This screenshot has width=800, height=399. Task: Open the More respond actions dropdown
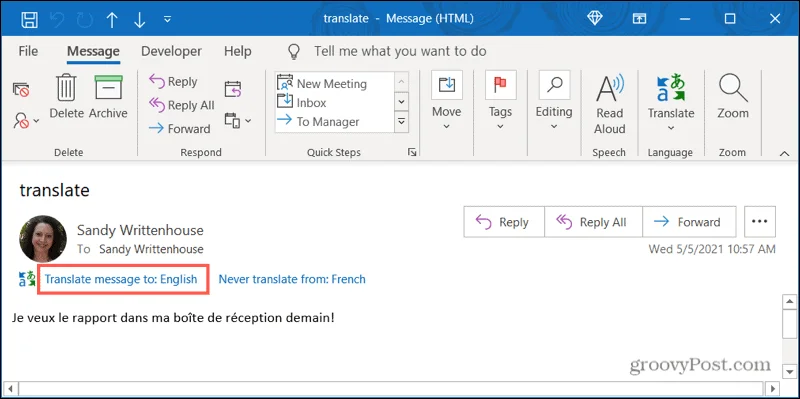pyautogui.click(x=238, y=121)
